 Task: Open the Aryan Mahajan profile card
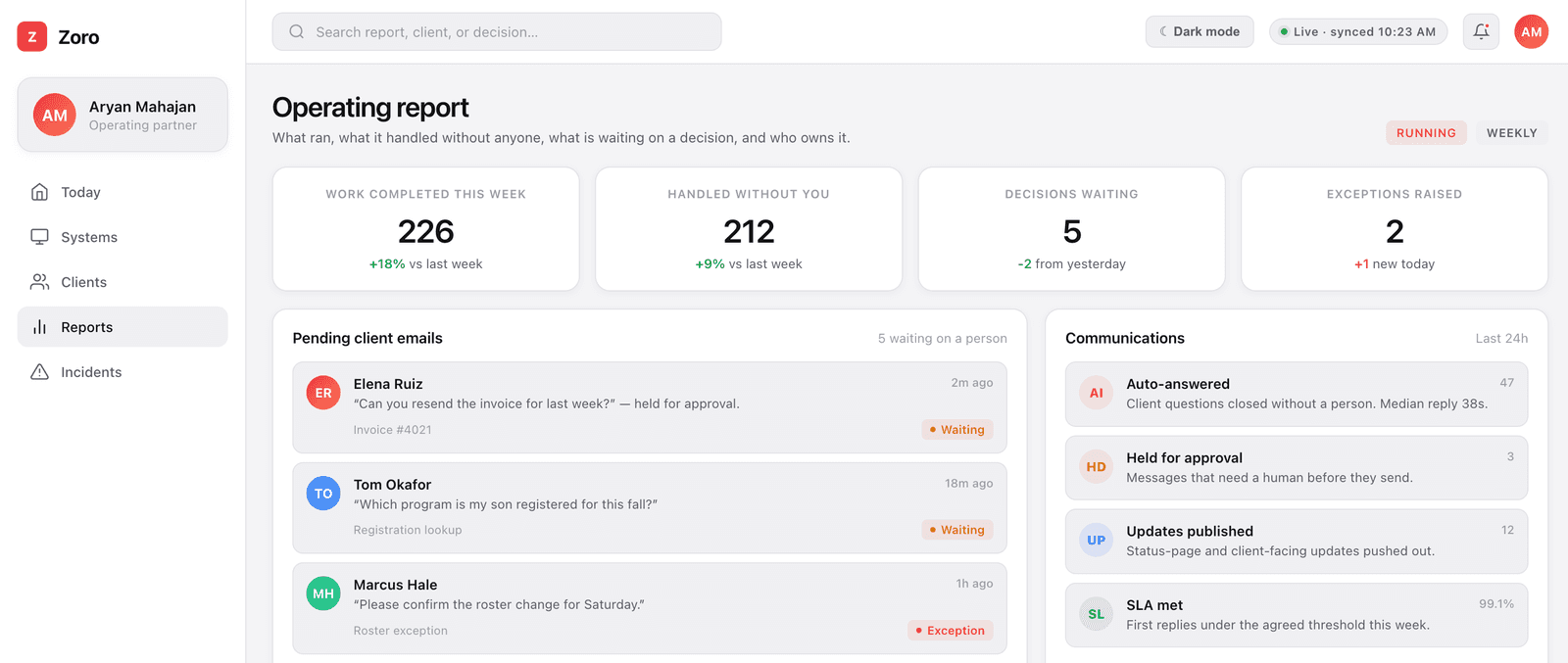click(122, 115)
